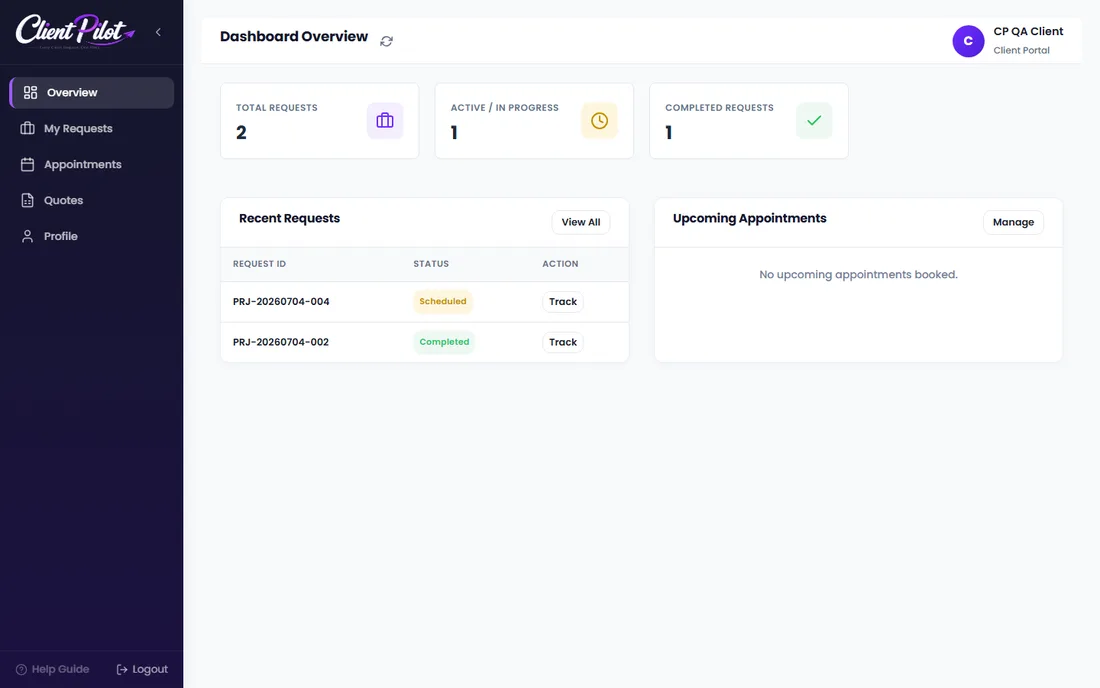Image resolution: width=1100 pixels, height=688 pixels.
Task: Open the Help Guide link
Action: tap(53, 670)
